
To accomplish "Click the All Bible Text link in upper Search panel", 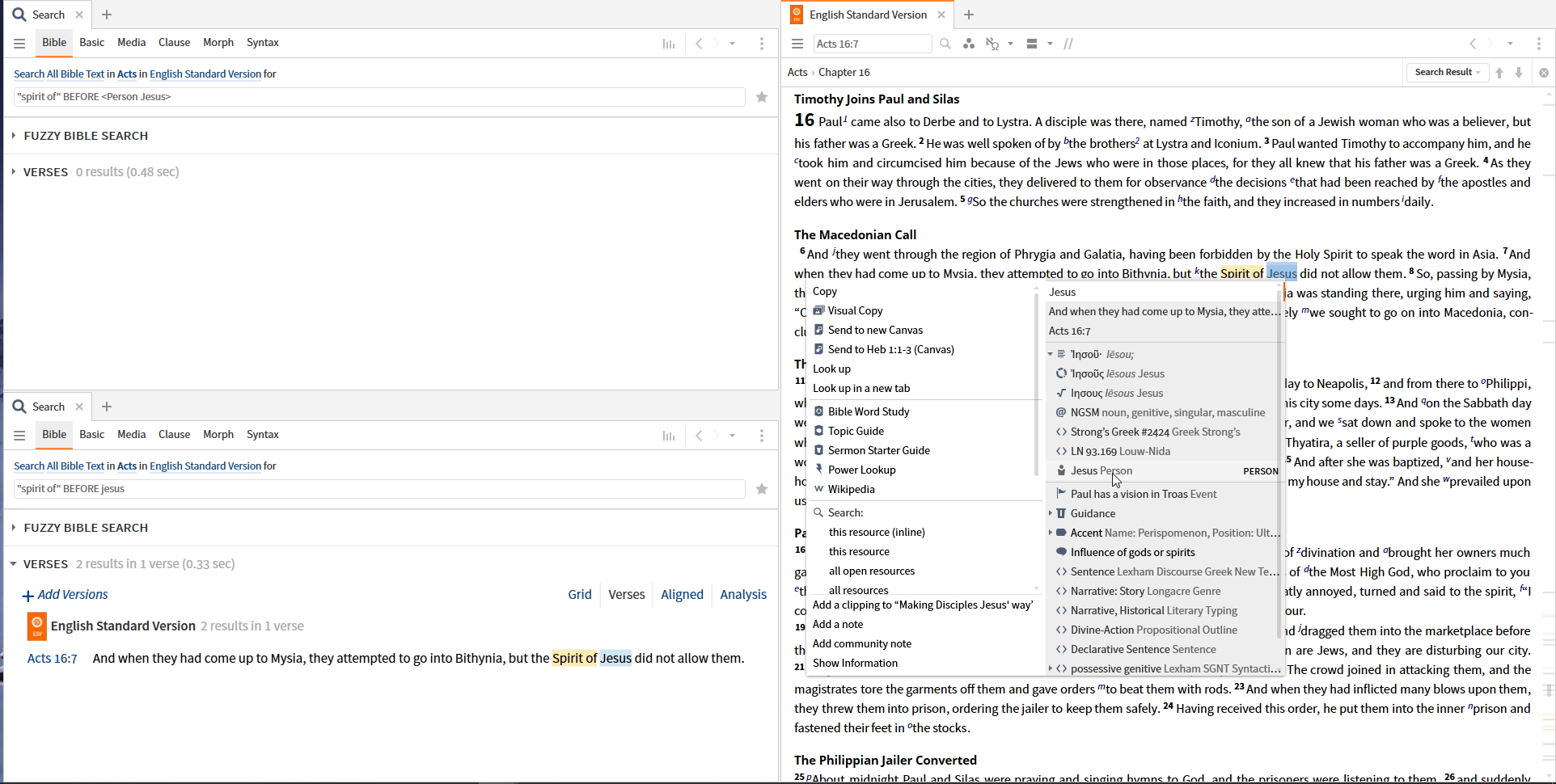I will click(x=76, y=74).
